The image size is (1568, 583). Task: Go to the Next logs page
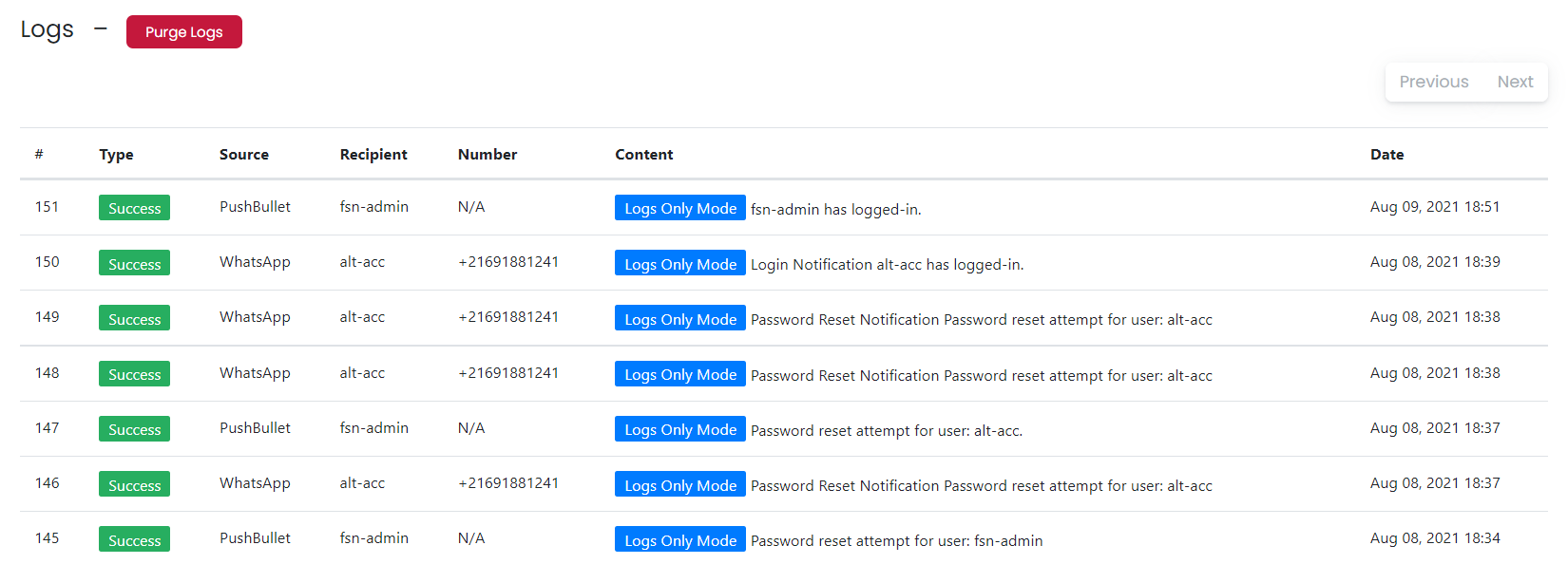1515,82
